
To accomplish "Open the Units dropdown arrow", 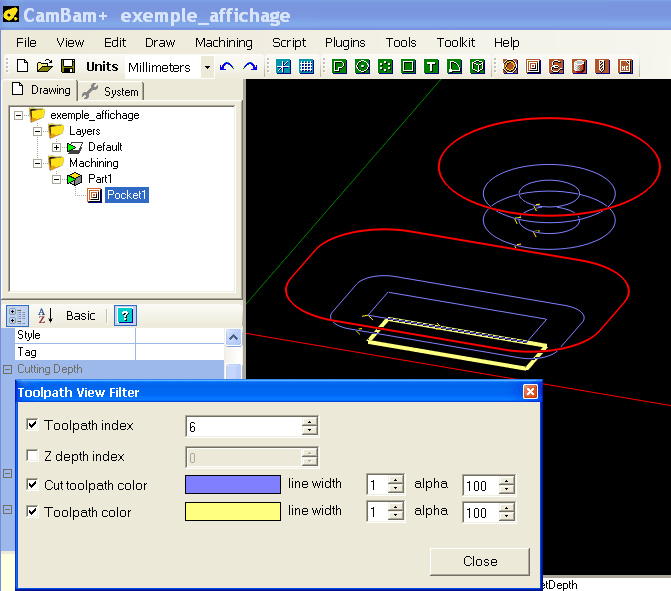I will (x=207, y=67).
